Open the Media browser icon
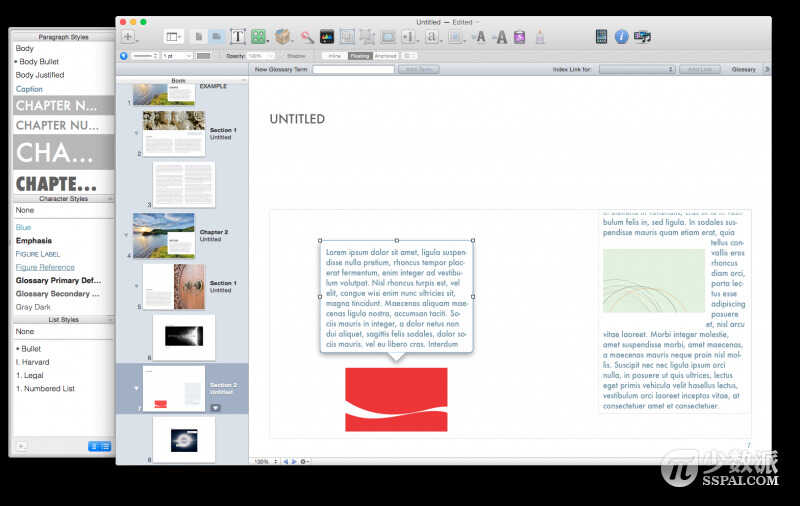This screenshot has width=800, height=506. coord(642,37)
